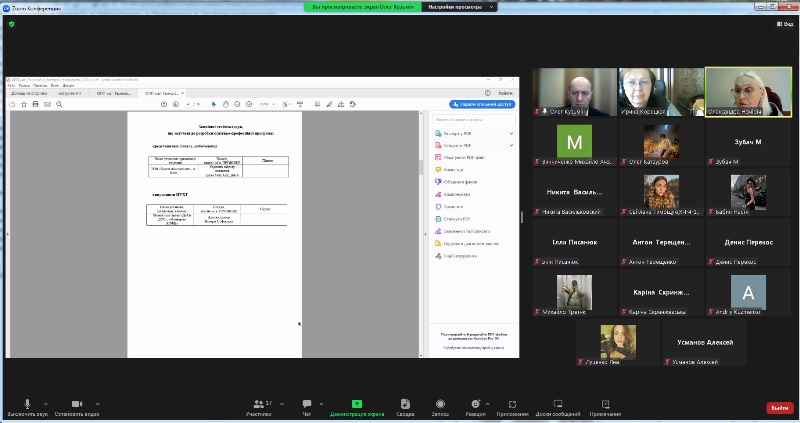Screen dimensions: 800x423
Task: Click the green Share Screen button
Action: pos(357,404)
